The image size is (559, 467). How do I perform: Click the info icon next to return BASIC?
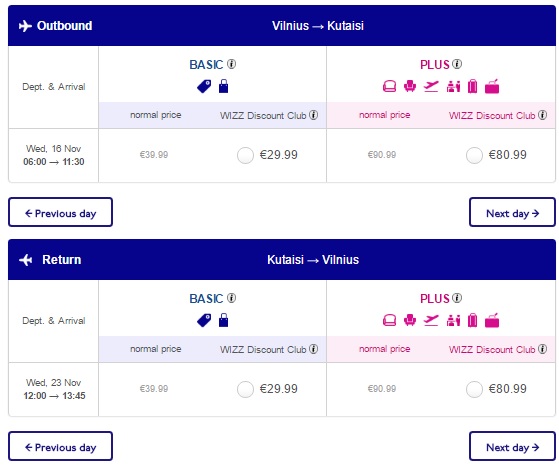click(231, 298)
